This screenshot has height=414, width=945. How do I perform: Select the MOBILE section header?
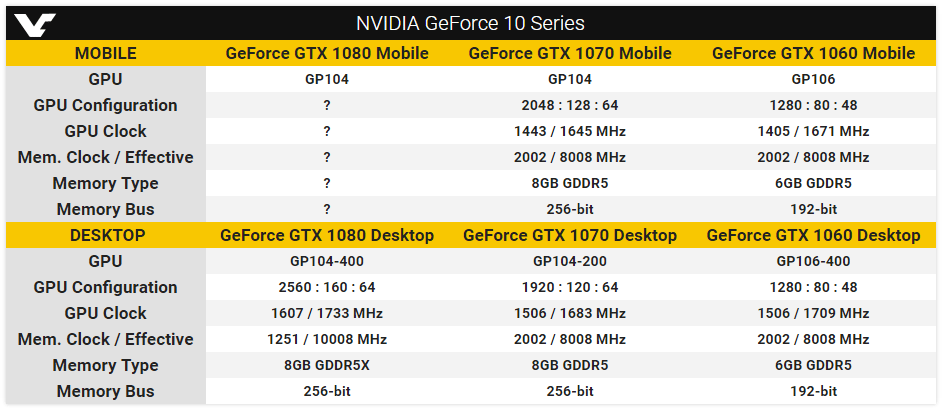105,53
